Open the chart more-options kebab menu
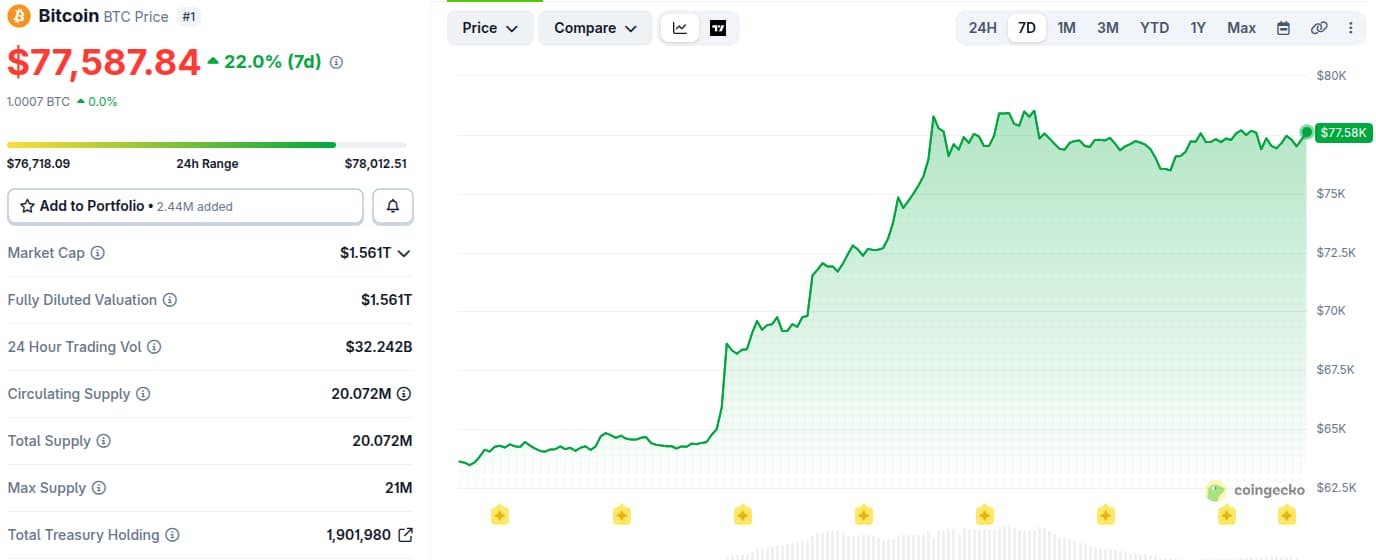This screenshot has height=560, width=1376. (x=1351, y=28)
